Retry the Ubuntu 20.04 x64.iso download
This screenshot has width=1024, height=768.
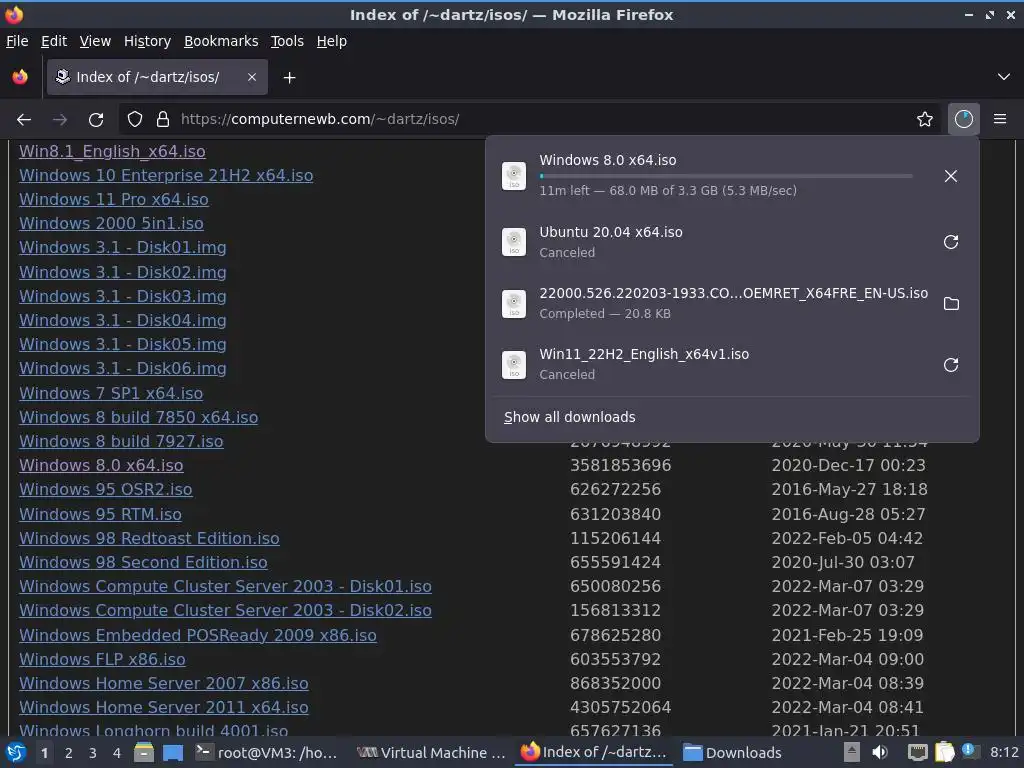coord(951,242)
